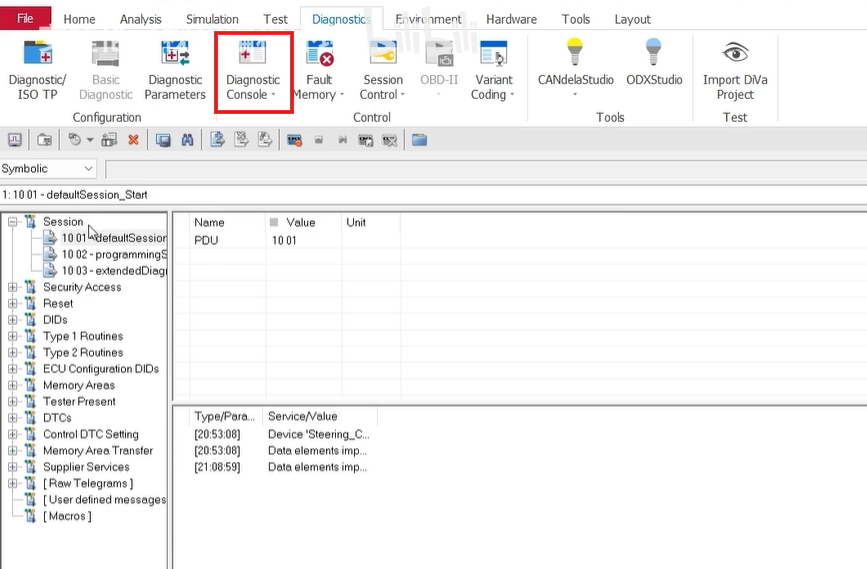This screenshot has height=569, width=867.
Task: Click the blue folder toolbar icon
Action: (x=419, y=140)
